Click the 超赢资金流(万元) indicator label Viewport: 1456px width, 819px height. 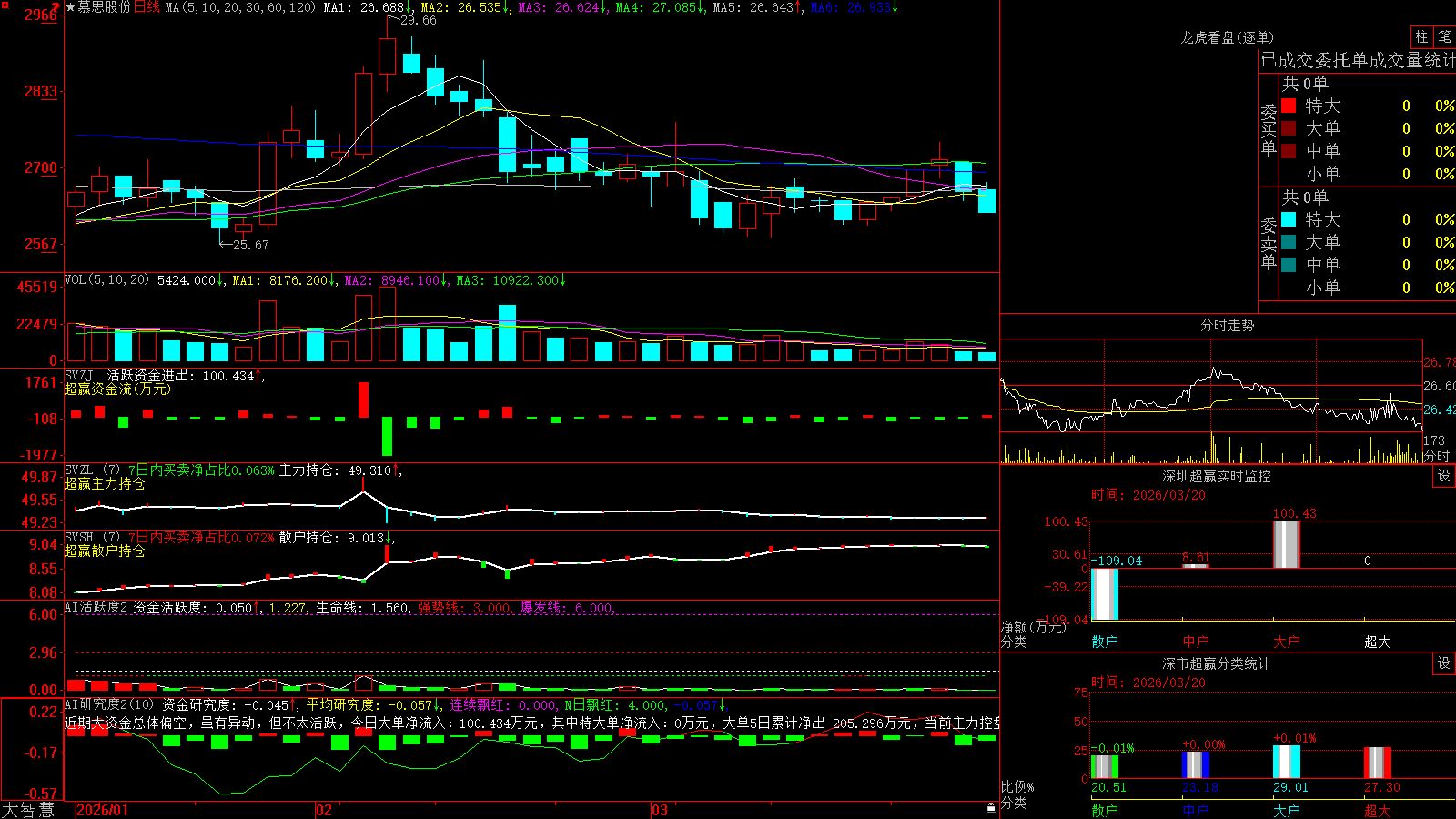(x=117, y=389)
